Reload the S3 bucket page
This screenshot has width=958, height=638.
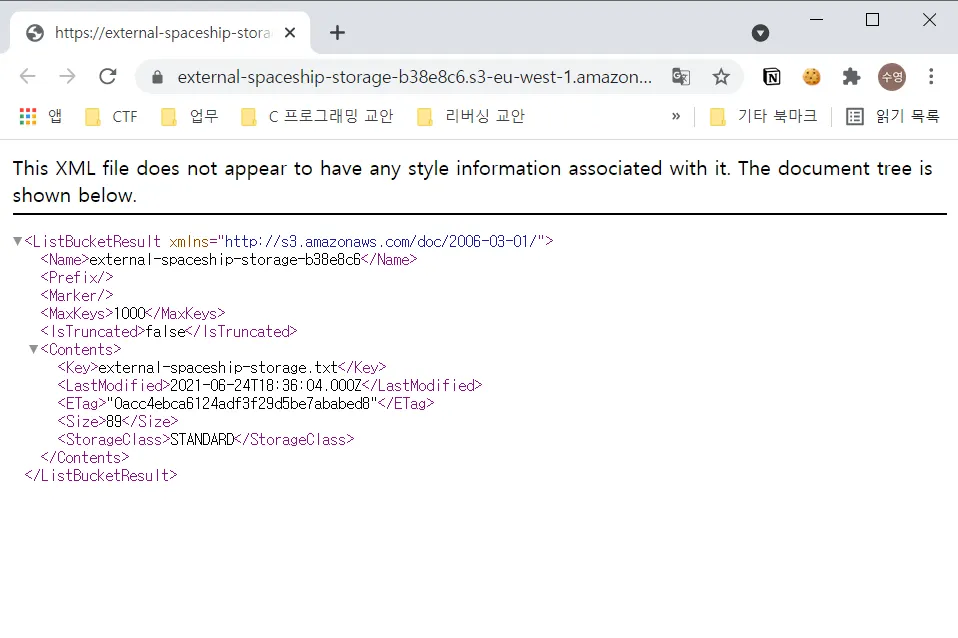tap(108, 76)
